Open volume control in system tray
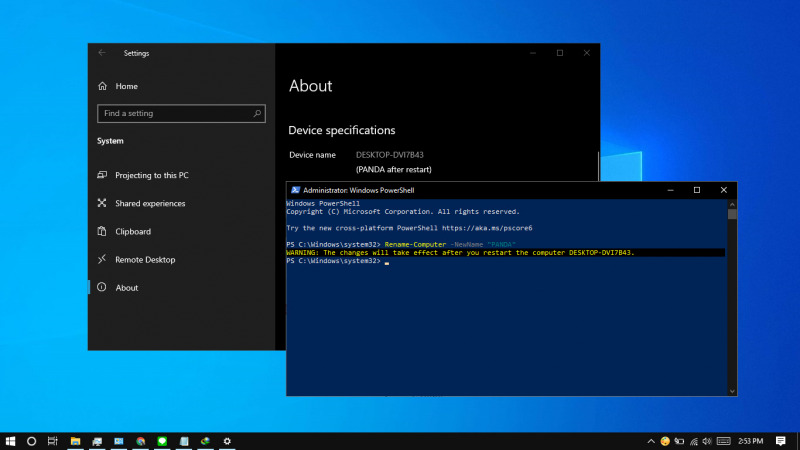Viewport: 800px width, 450px height. 707,441
